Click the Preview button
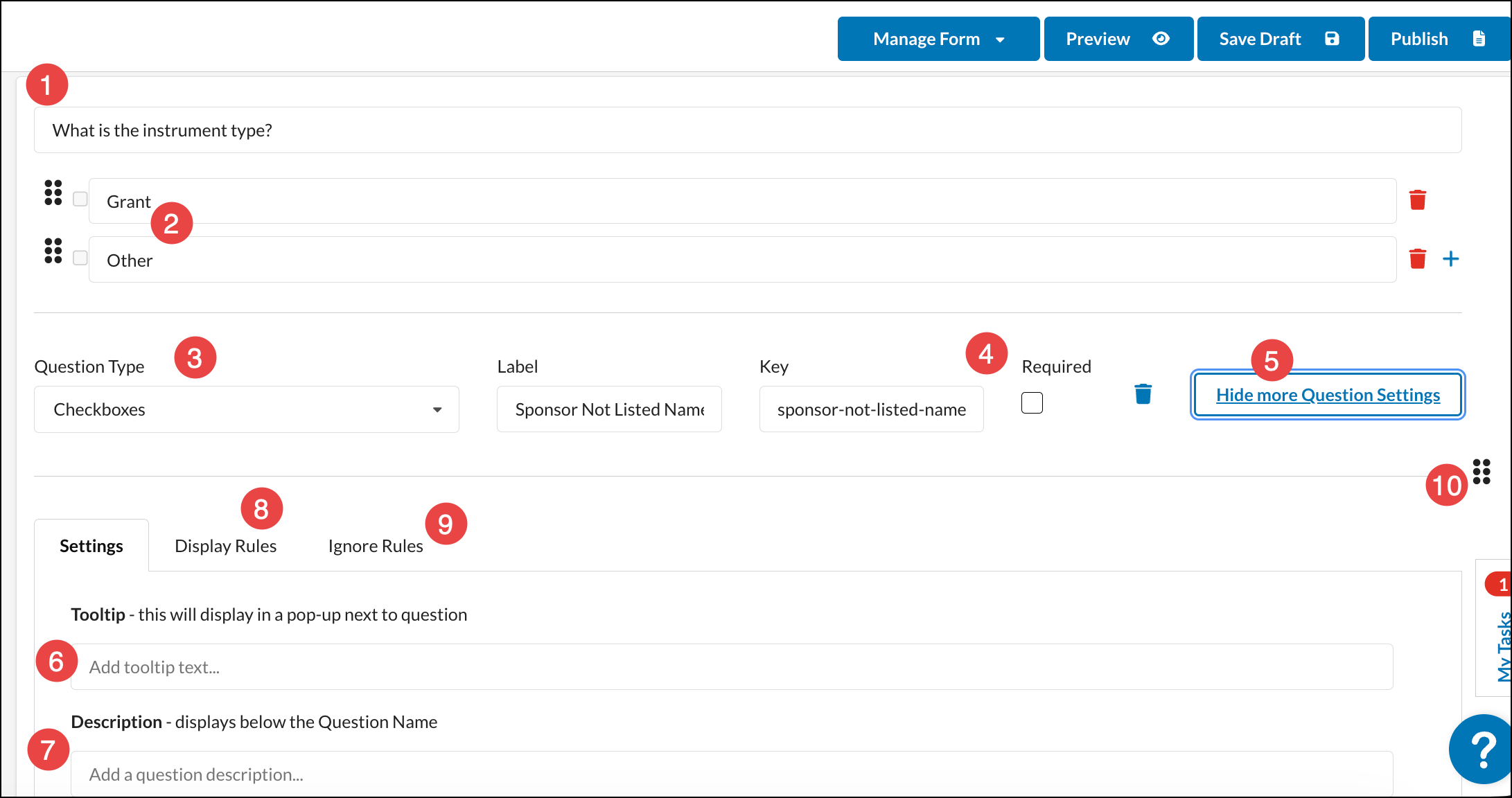1512x798 pixels. click(1118, 39)
